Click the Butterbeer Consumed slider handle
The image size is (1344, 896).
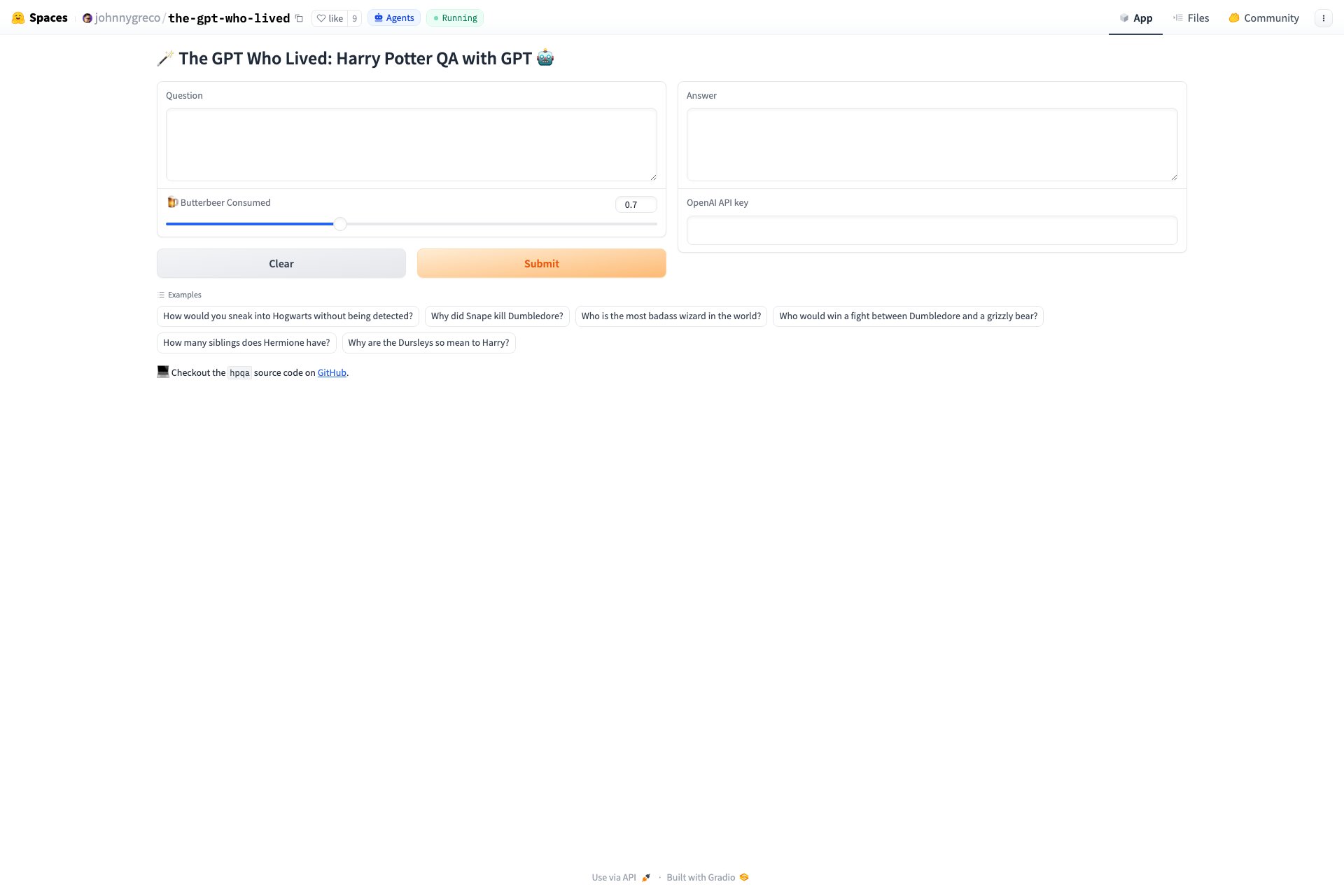pyautogui.click(x=340, y=224)
